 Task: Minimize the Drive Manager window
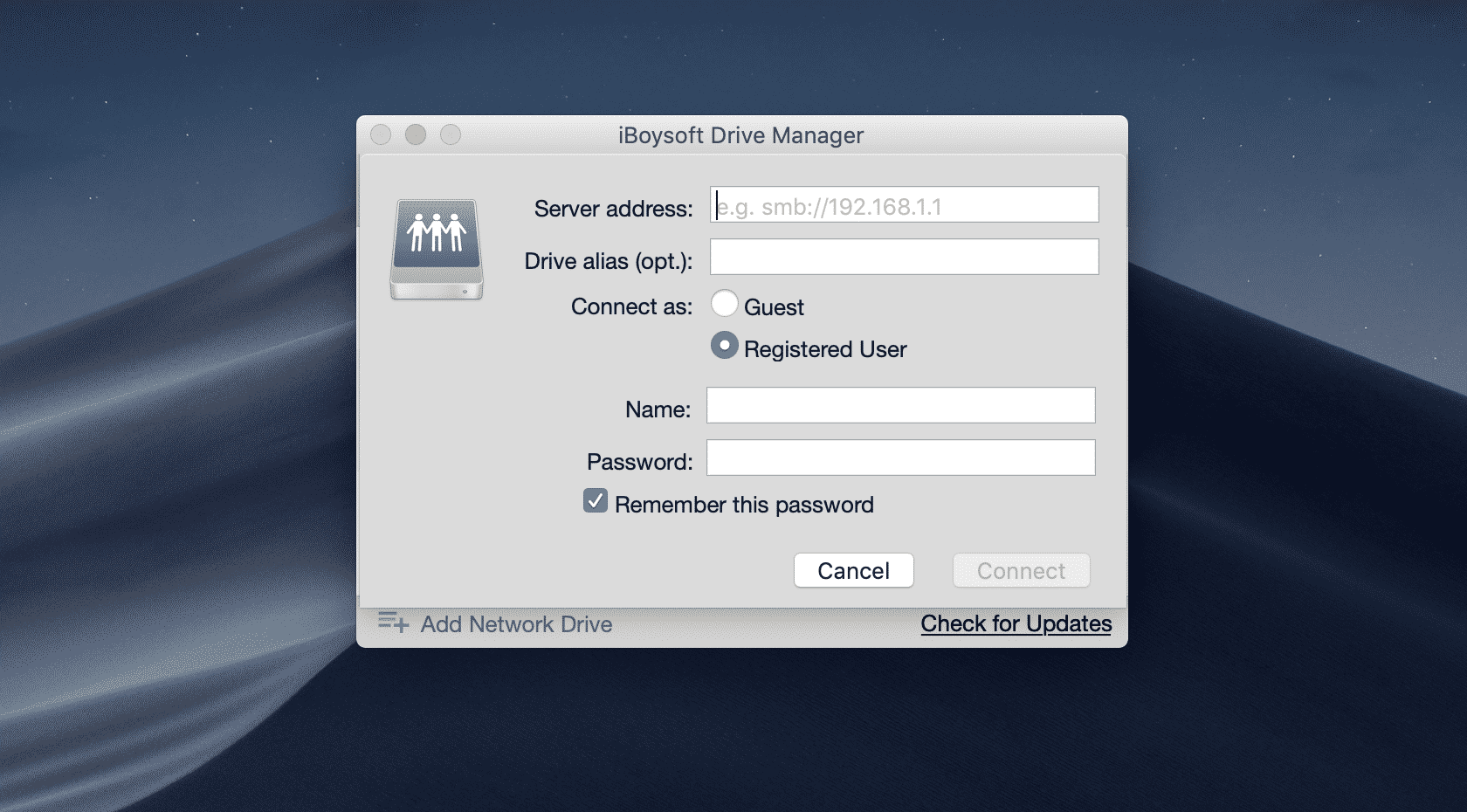(416, 134)
